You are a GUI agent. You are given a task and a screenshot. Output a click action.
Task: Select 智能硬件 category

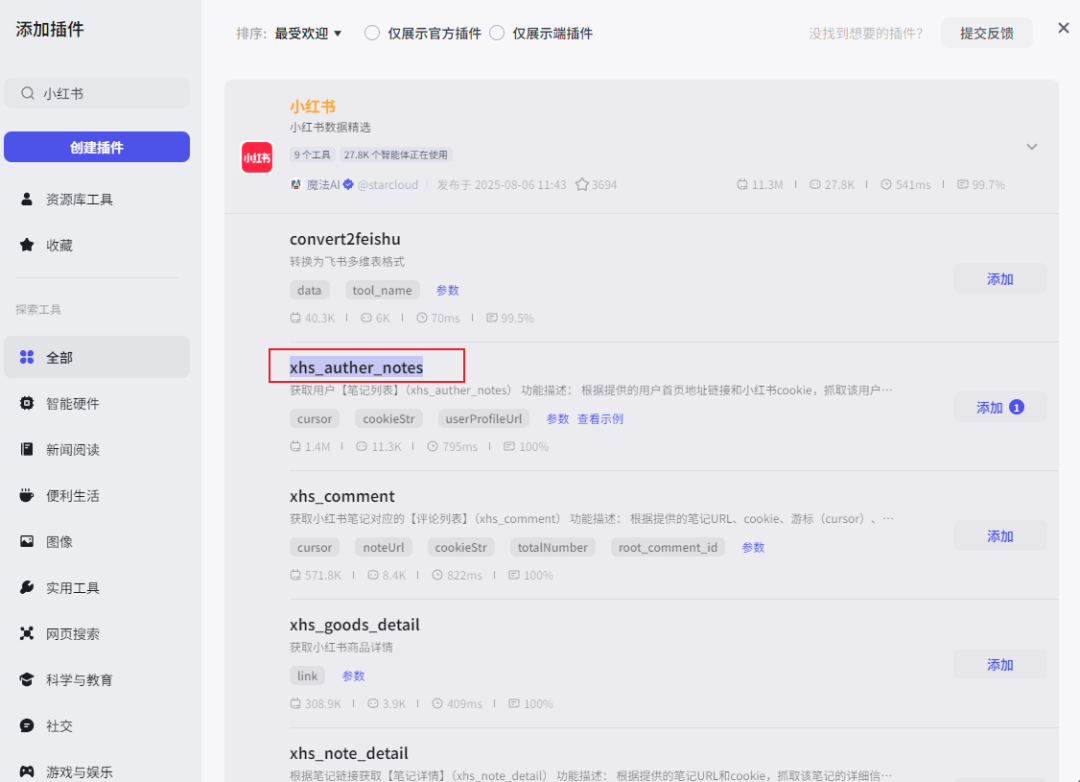[x=96, y=403]
